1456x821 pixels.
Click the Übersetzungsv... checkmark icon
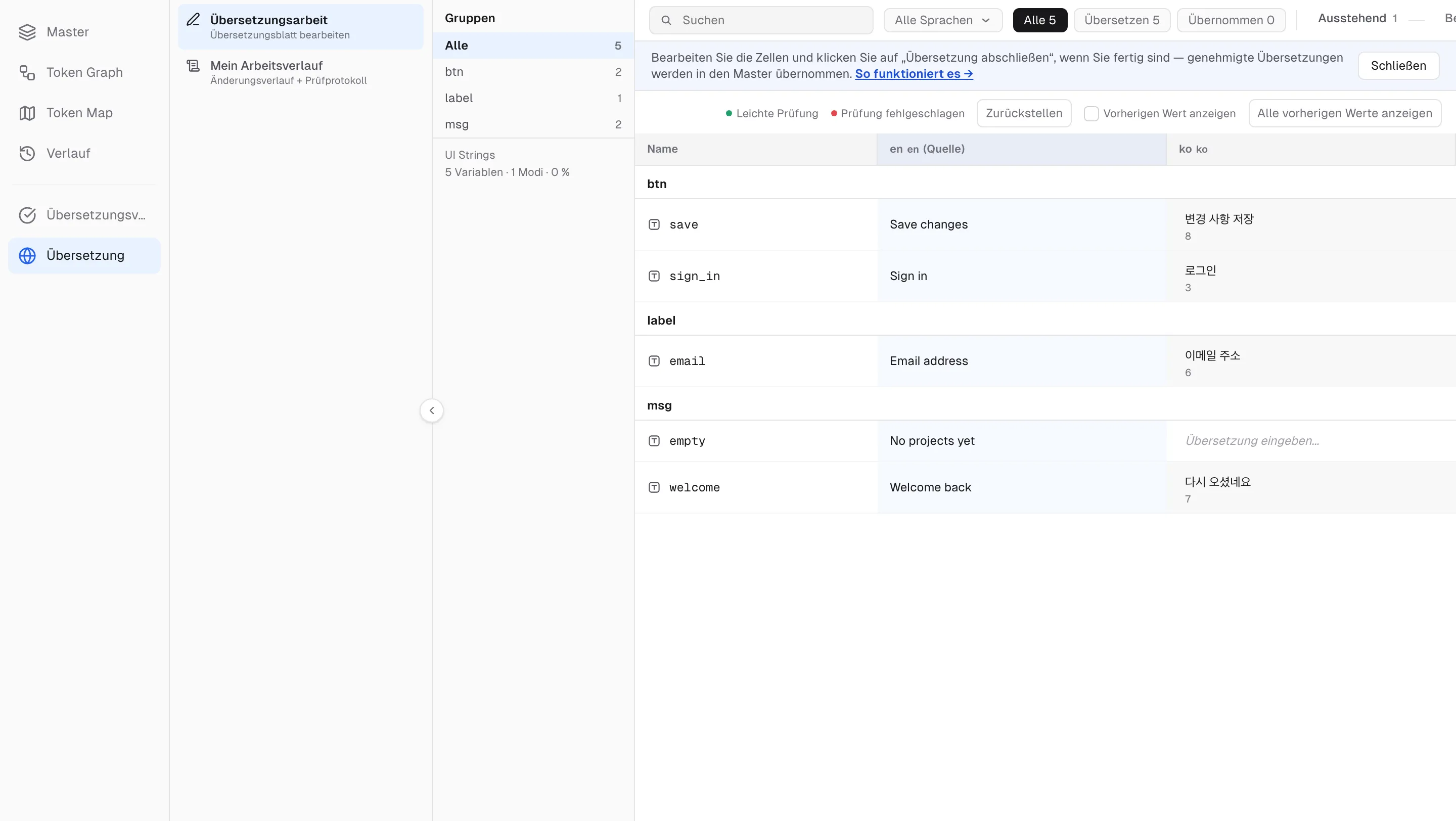click(x=27, y=215)
